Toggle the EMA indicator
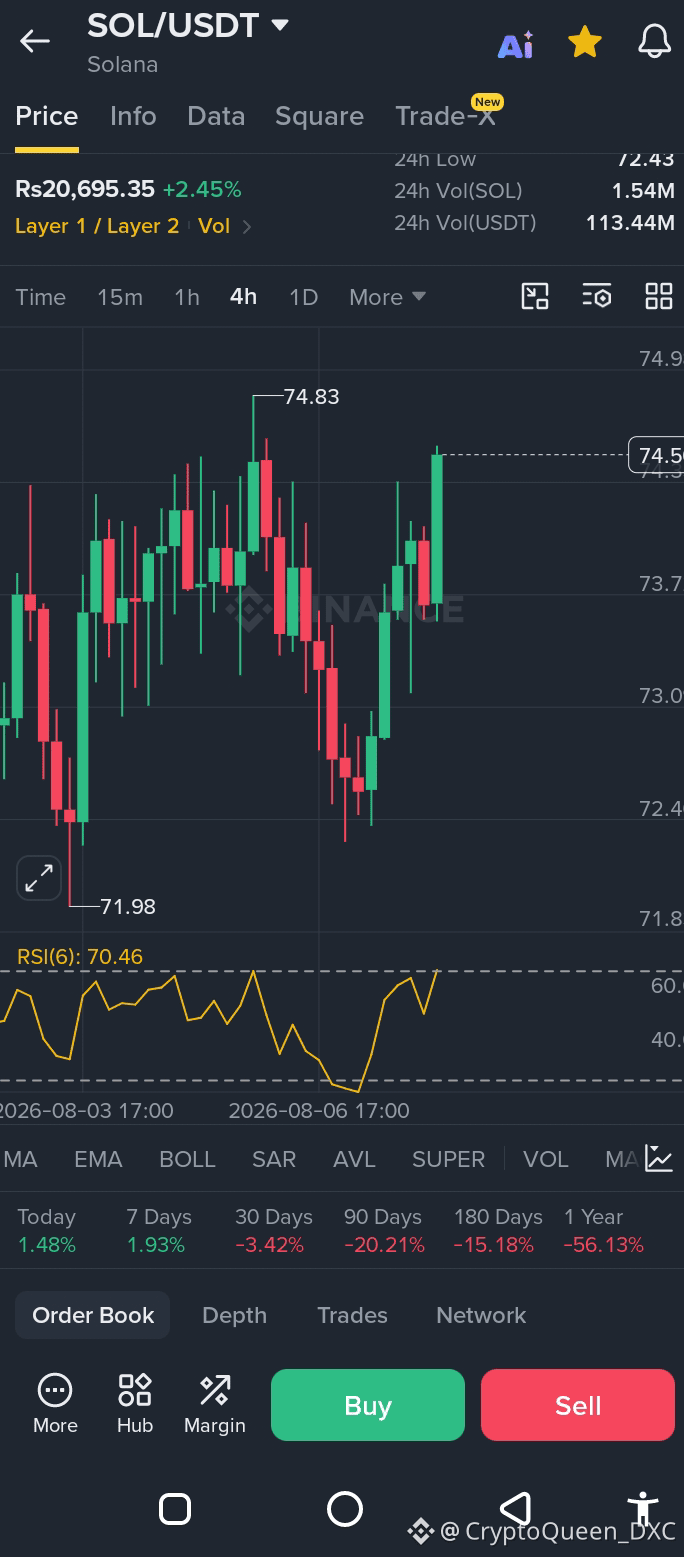The height and width of the screenshot is (1557, 684). 98,1159
